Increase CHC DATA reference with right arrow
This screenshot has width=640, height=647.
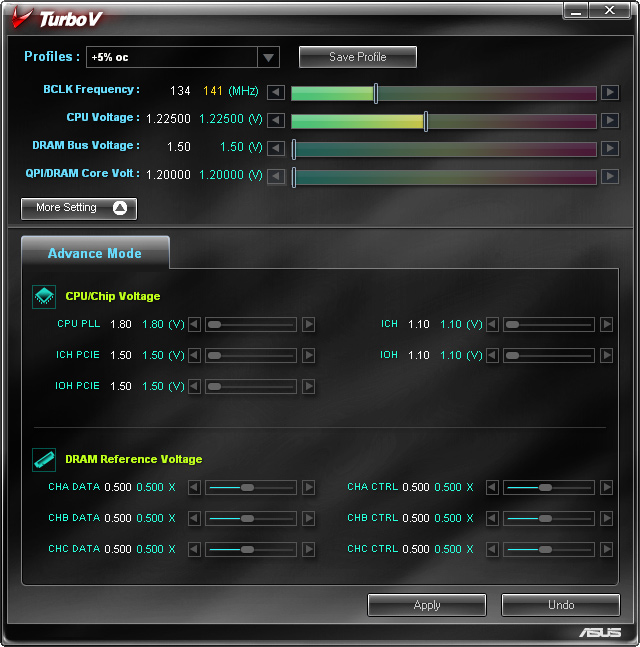(x=308, y=549)
